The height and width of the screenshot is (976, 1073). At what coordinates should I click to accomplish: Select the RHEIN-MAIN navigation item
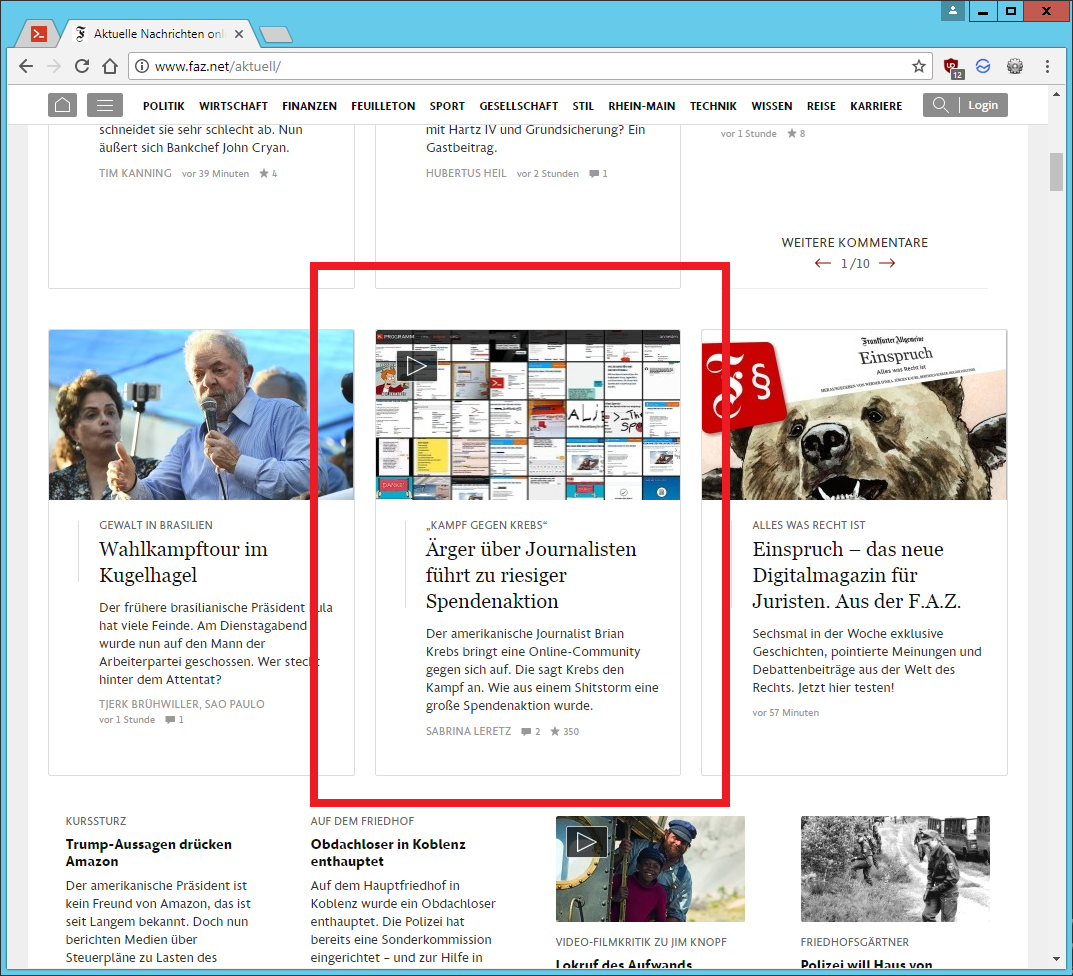point(641,106)
